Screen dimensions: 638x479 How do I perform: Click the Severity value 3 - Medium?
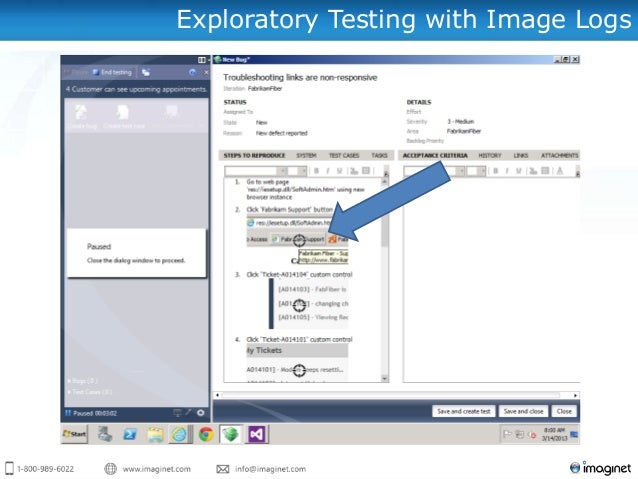[461, 121]
